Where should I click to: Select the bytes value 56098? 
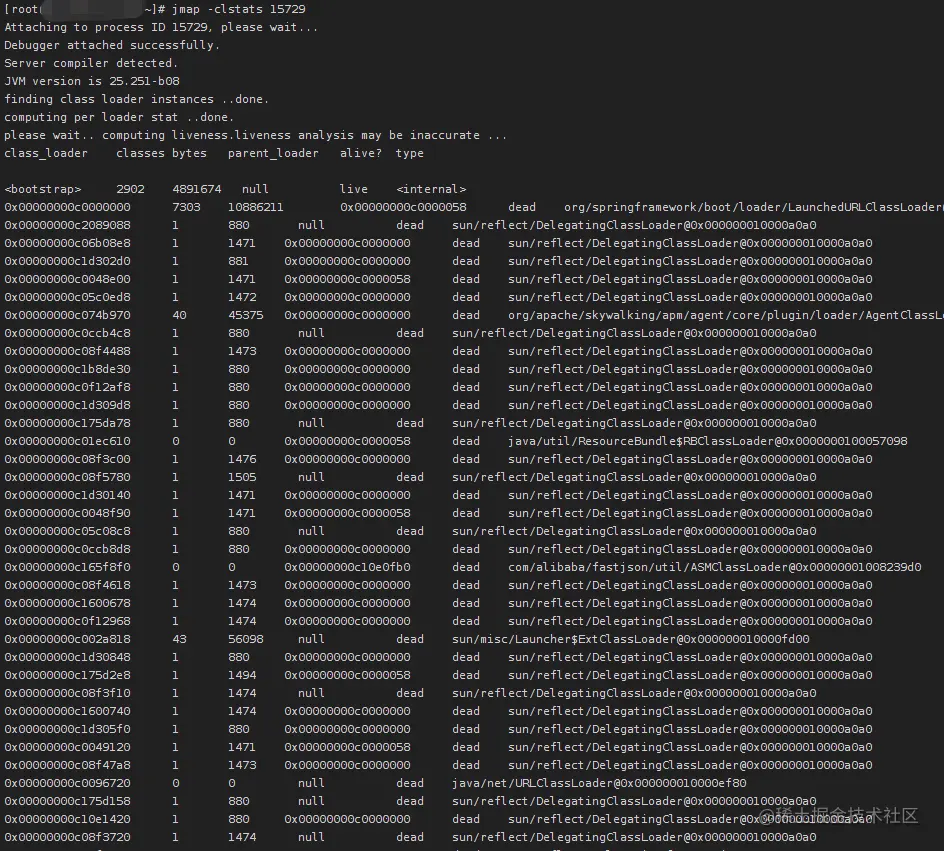tap(246, 639)
